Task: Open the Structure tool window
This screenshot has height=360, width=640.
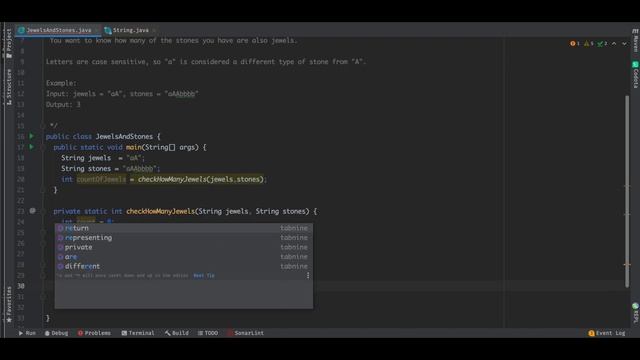Action: coord(9,87)
